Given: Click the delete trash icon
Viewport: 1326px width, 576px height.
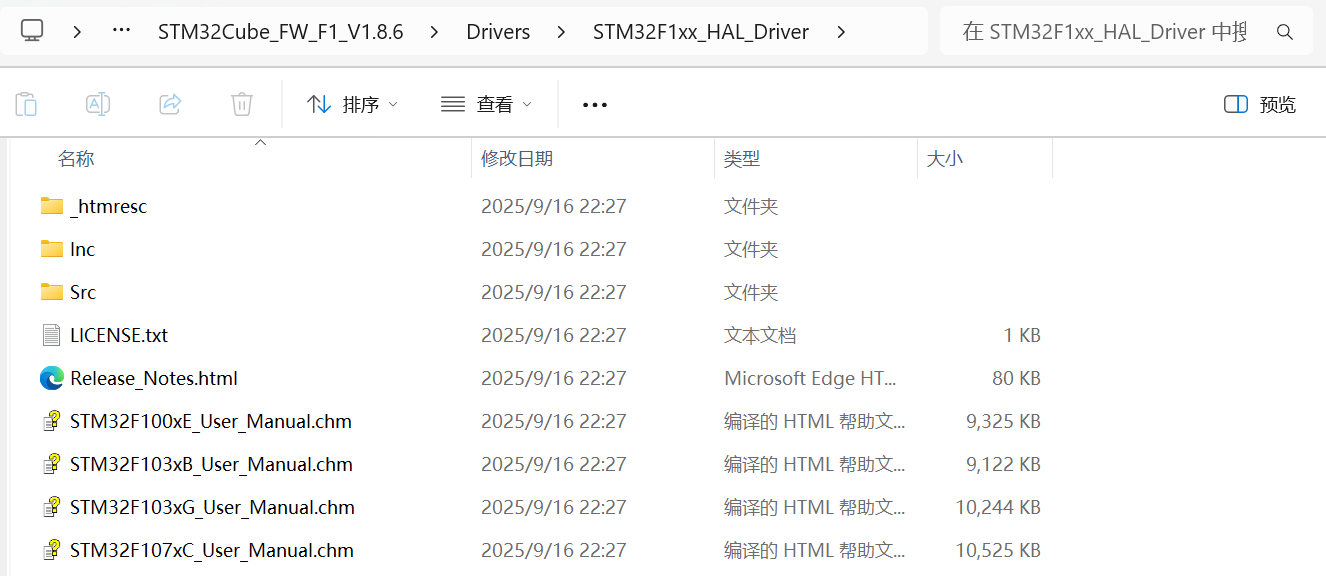Looking at the screenshot, I should [241, 104].
